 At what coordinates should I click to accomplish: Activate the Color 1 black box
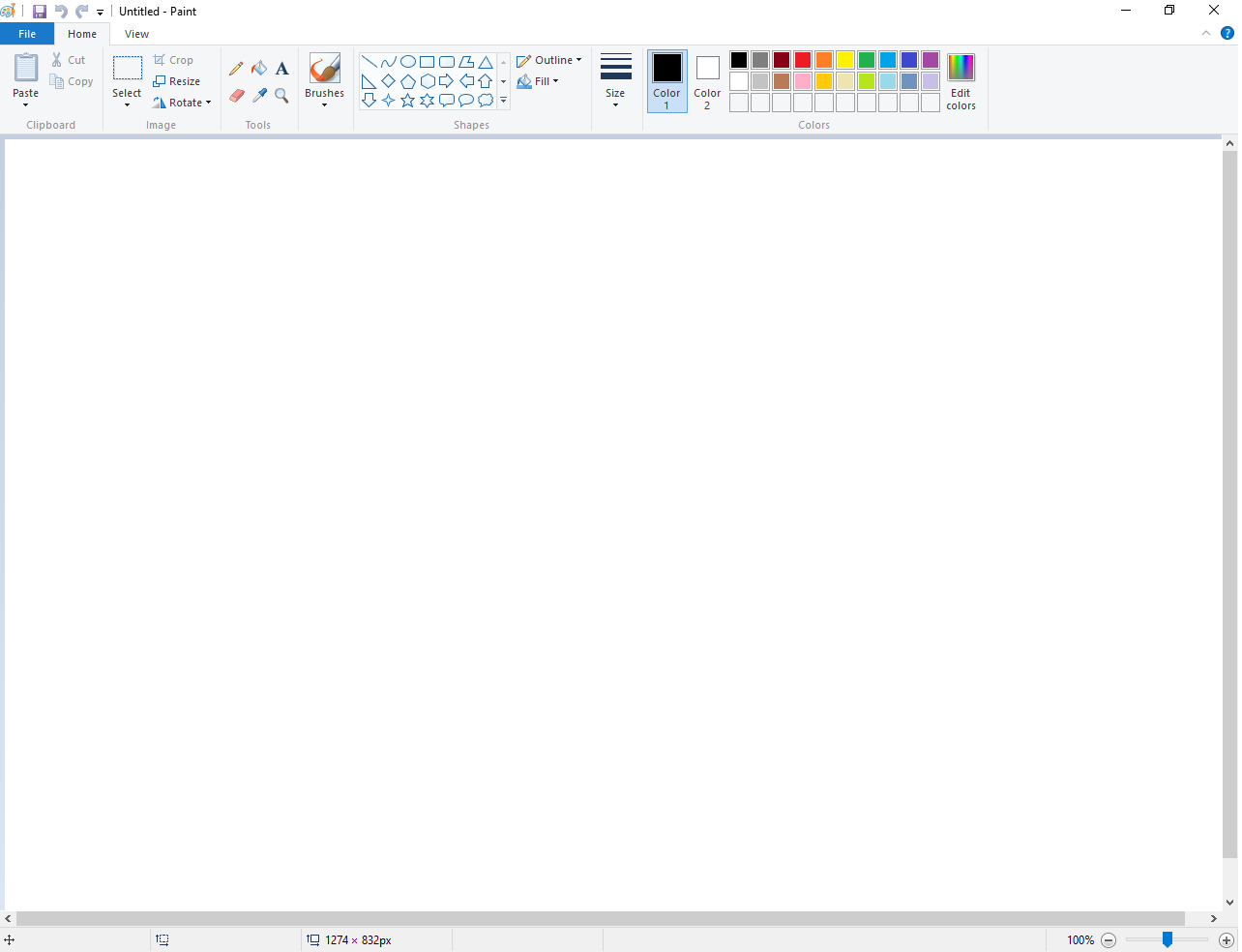667,81
